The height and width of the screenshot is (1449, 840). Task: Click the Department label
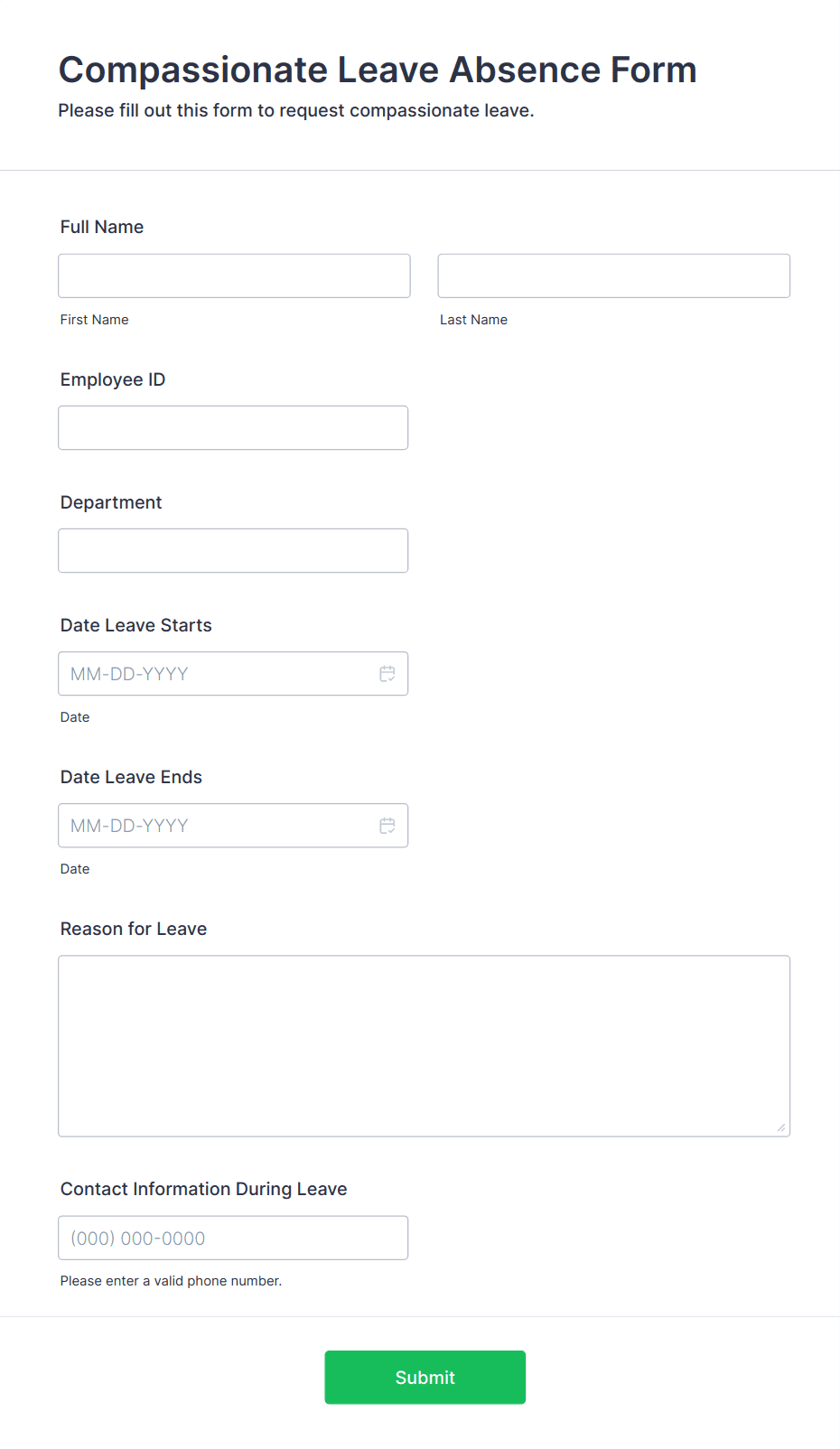point(111,502)
